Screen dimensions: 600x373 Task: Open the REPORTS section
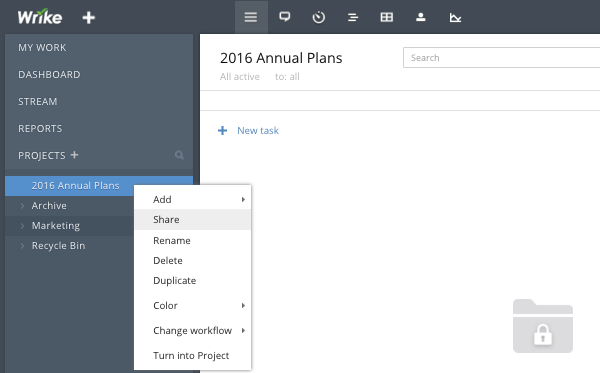click(x=40, y=129)
